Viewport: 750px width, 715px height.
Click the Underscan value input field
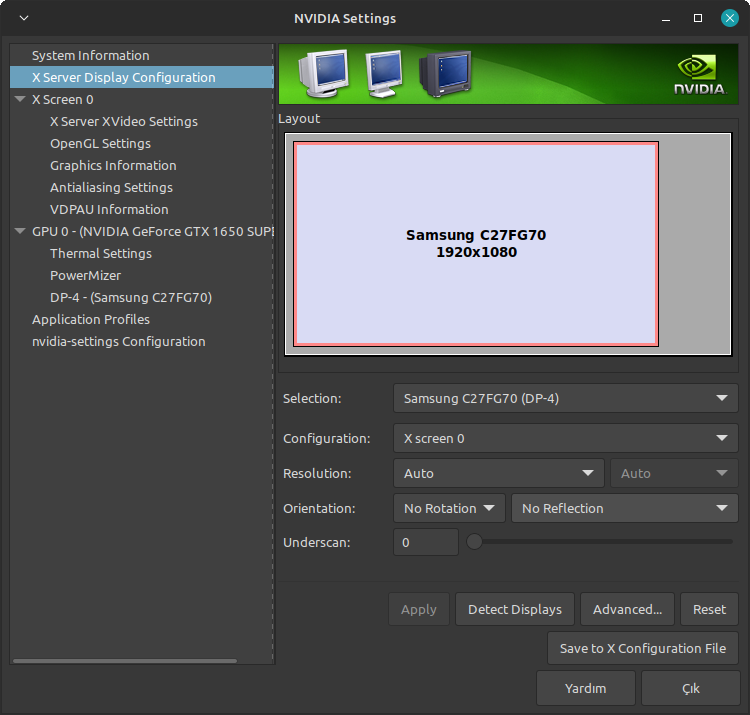tap(426, 542)
